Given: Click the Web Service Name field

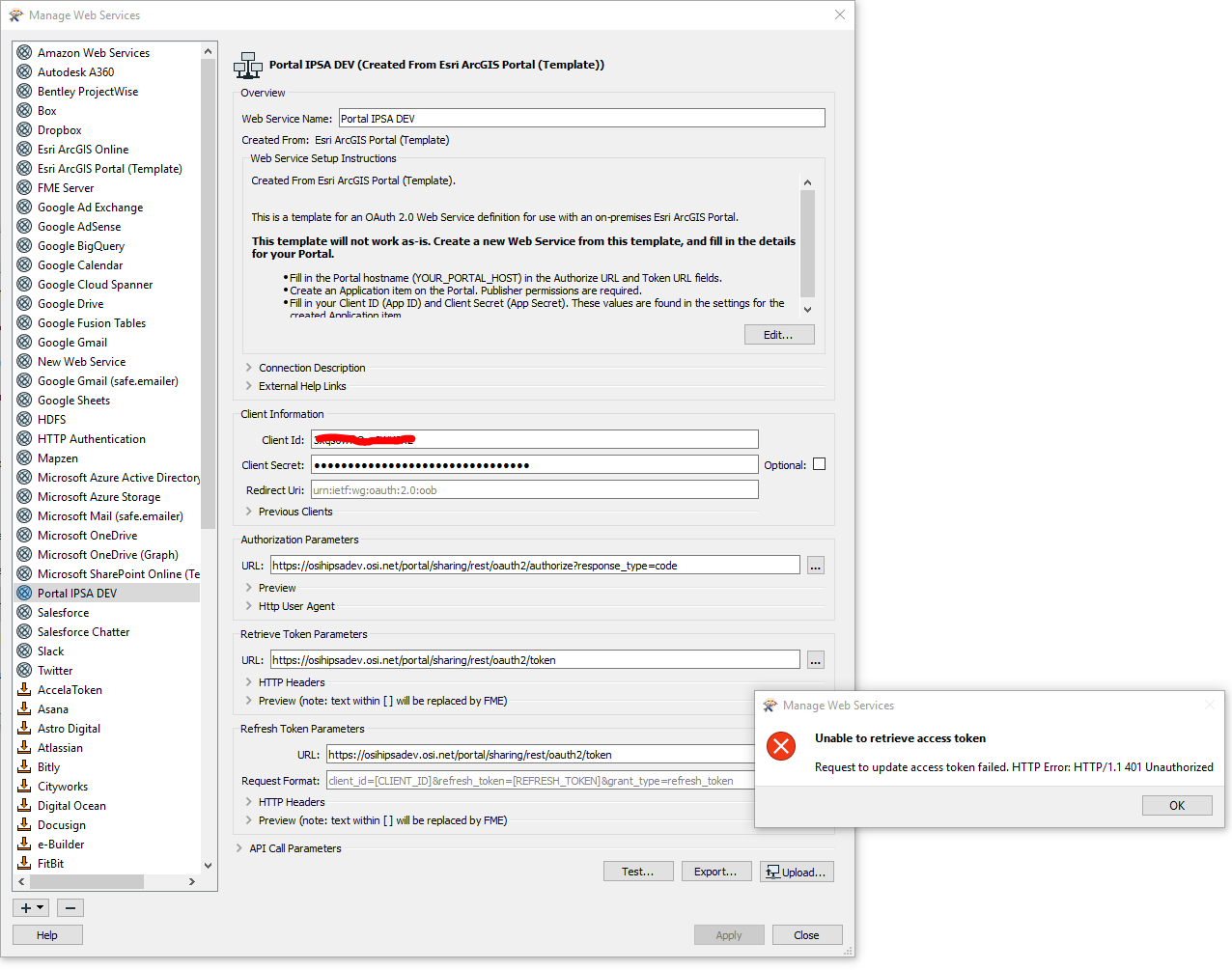Looking at the screenshot, I should tap(581, 118).
